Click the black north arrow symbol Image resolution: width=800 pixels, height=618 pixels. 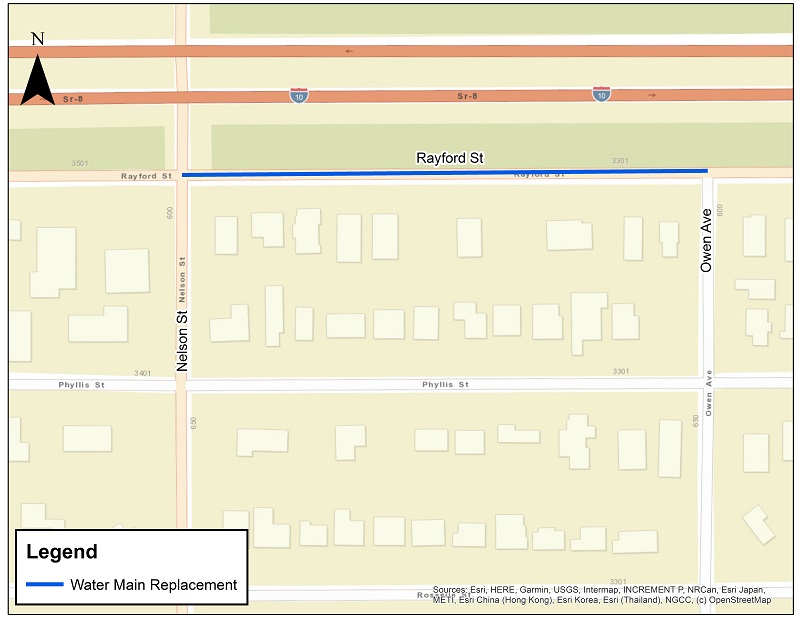pyautogui.click(x=38, y=80)
